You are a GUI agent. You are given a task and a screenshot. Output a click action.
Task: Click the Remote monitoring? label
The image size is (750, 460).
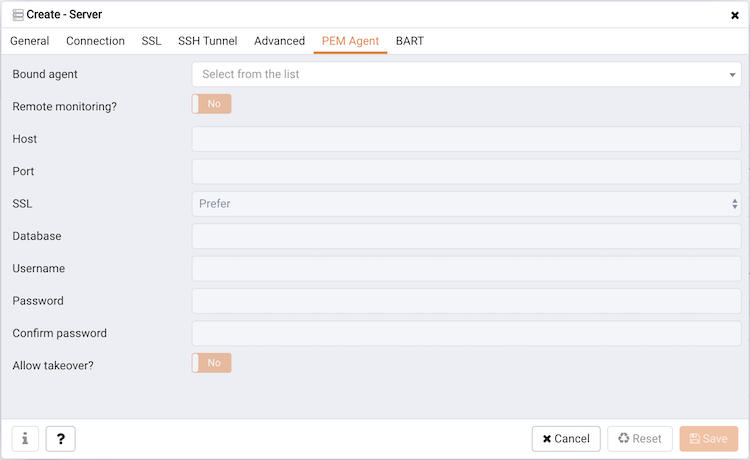tap(65, 107)
